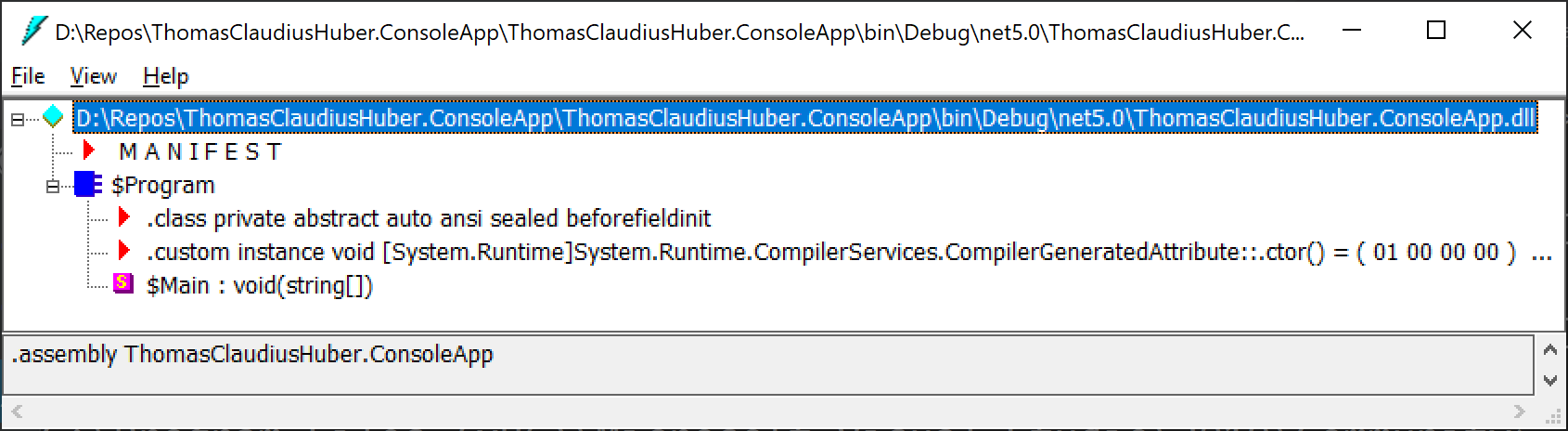
Task: Click the ILDASM lightning icon in the title bar
Action: (32, 32)
